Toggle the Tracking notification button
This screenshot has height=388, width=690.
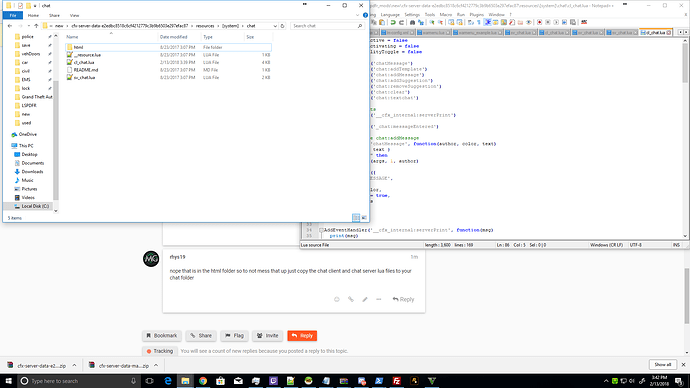click(160, 351)
